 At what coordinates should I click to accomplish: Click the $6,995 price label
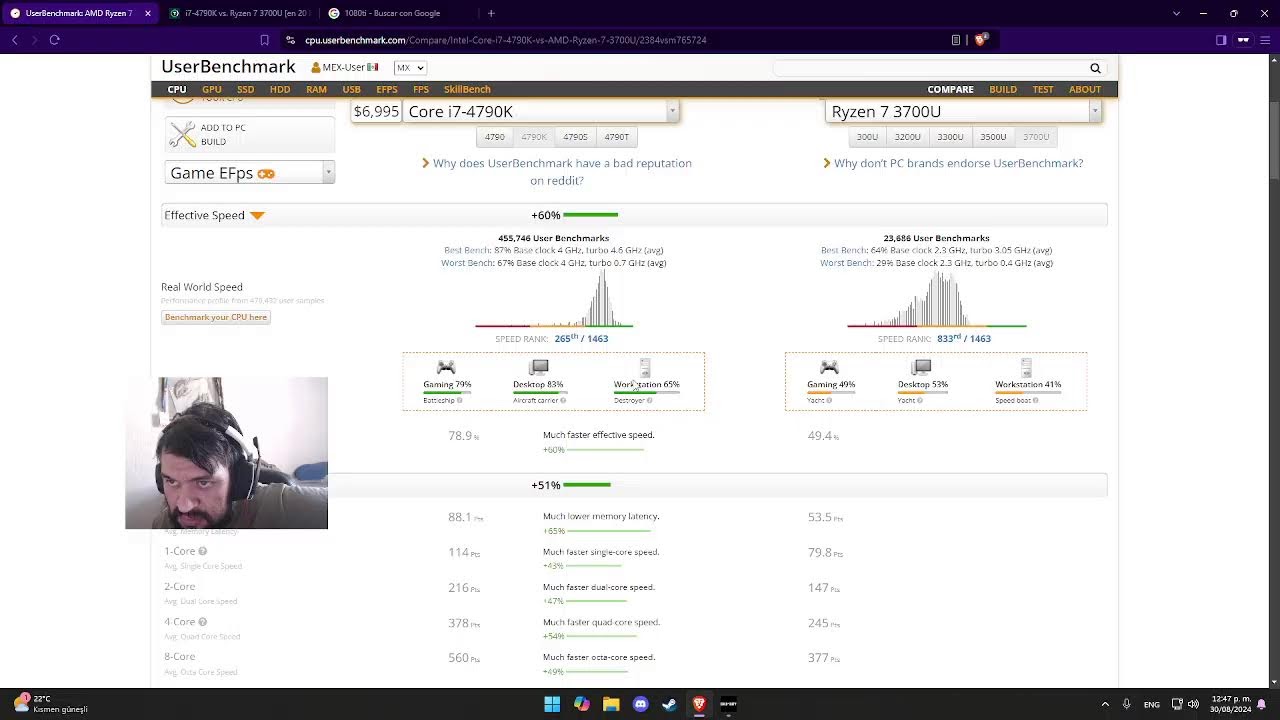point(376,111)
